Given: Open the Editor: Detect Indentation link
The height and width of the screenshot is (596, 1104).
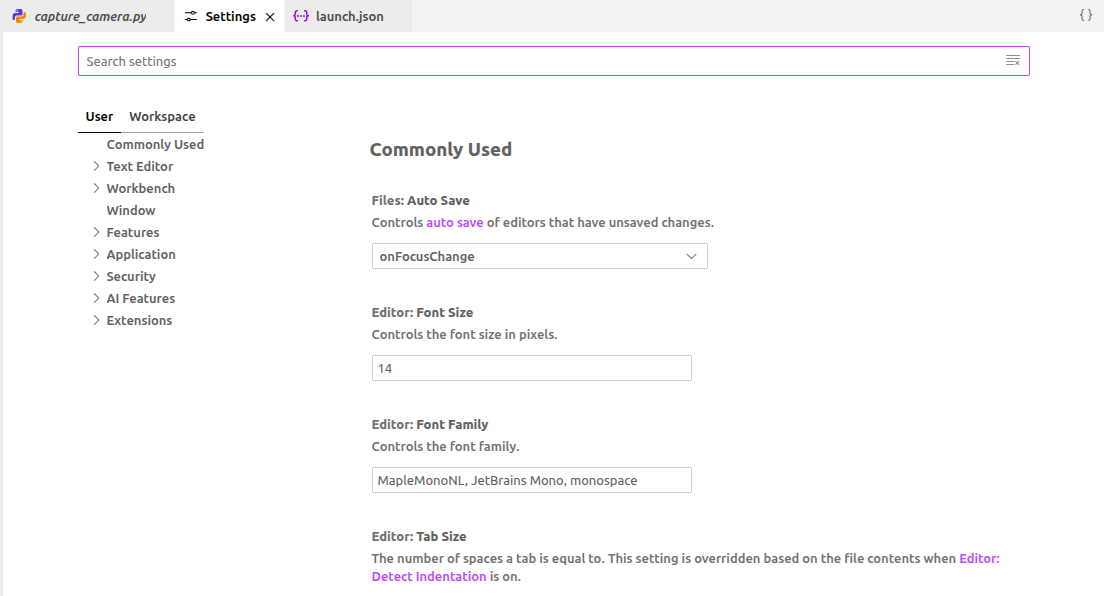Looking at the screenshot, I should [x=428, y=576].
